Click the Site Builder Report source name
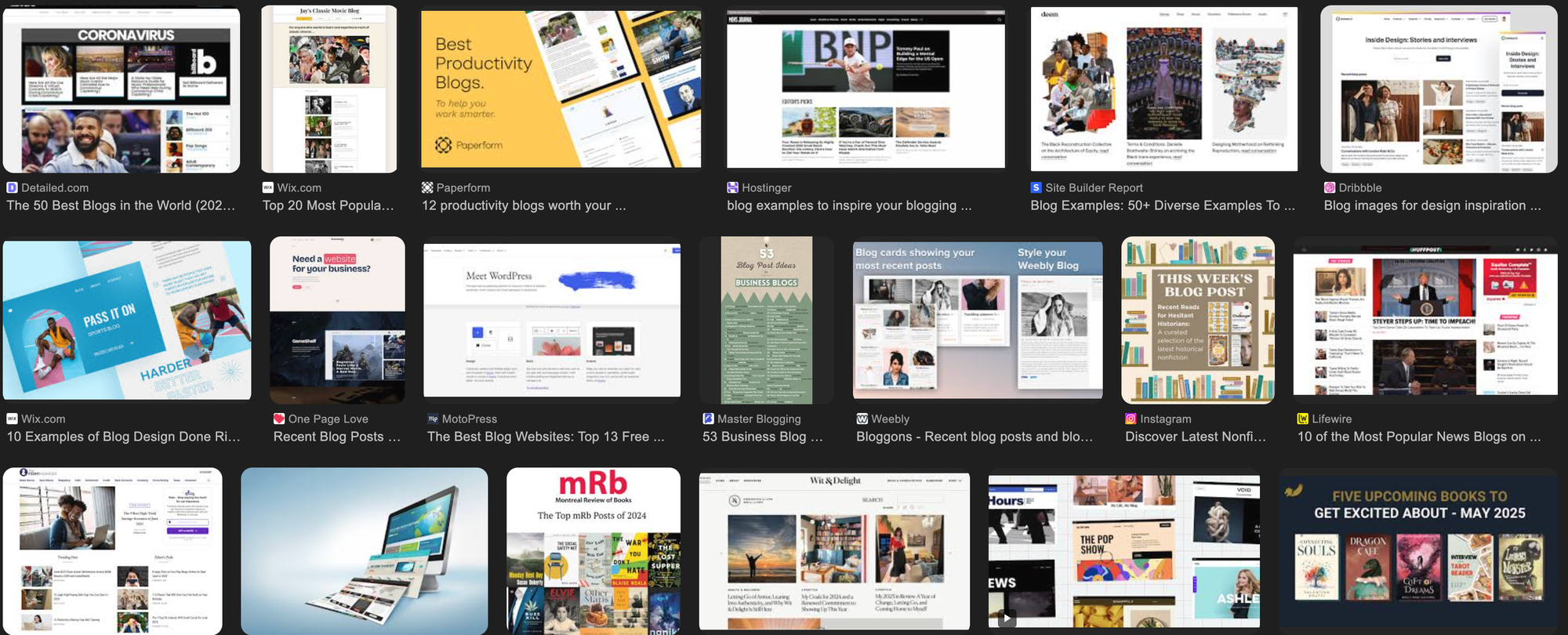This screenshot has width=1568, height=635. [x=1094, y=187]
